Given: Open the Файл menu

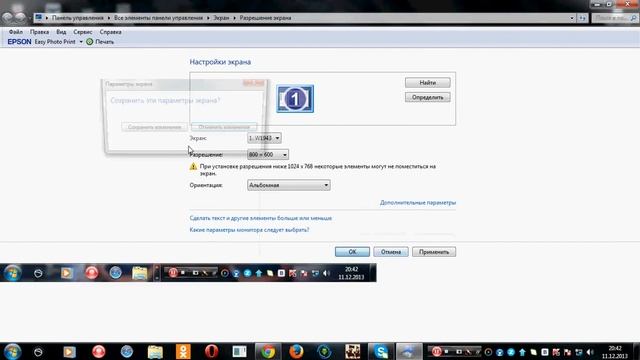Looking at the screenshot, I should coord(16,32).
